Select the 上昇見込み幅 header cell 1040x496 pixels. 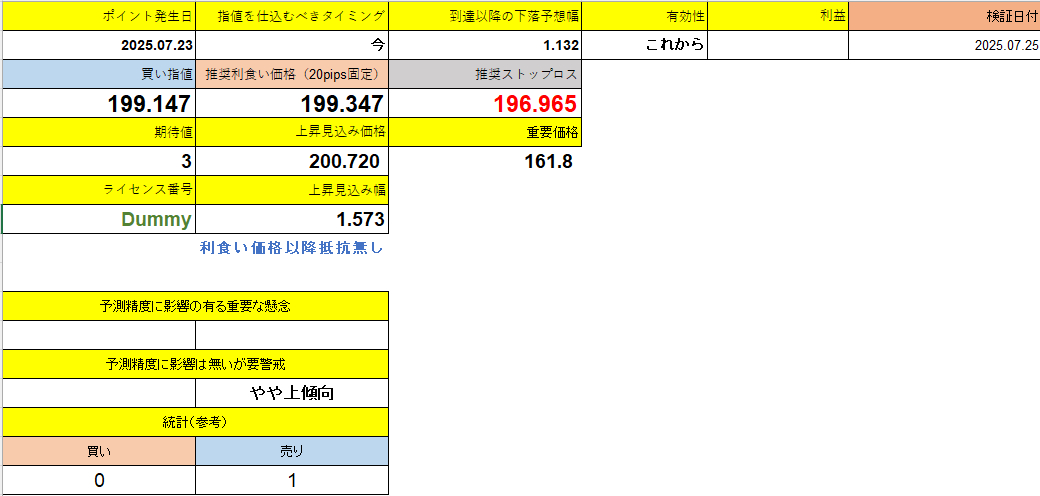292,190
